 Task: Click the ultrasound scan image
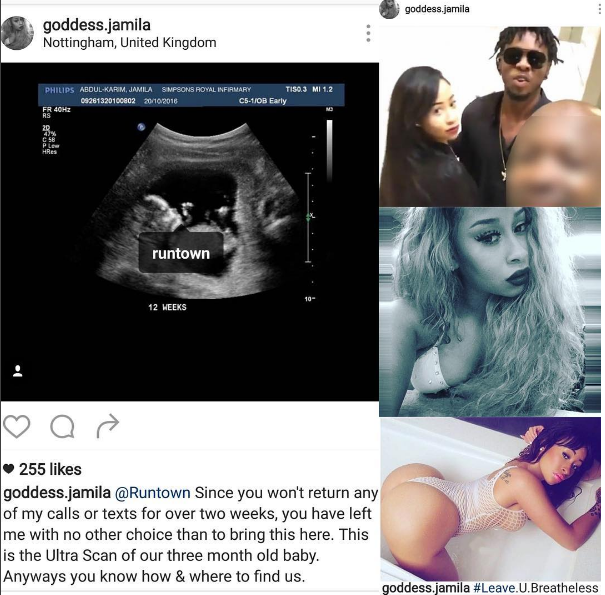[x=190, y=232]
